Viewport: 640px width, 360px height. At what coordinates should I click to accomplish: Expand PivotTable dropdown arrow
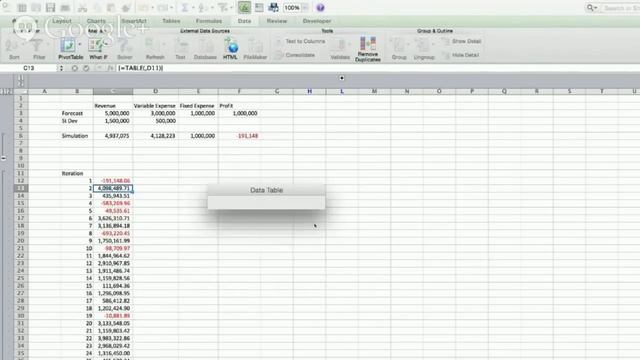80,44
